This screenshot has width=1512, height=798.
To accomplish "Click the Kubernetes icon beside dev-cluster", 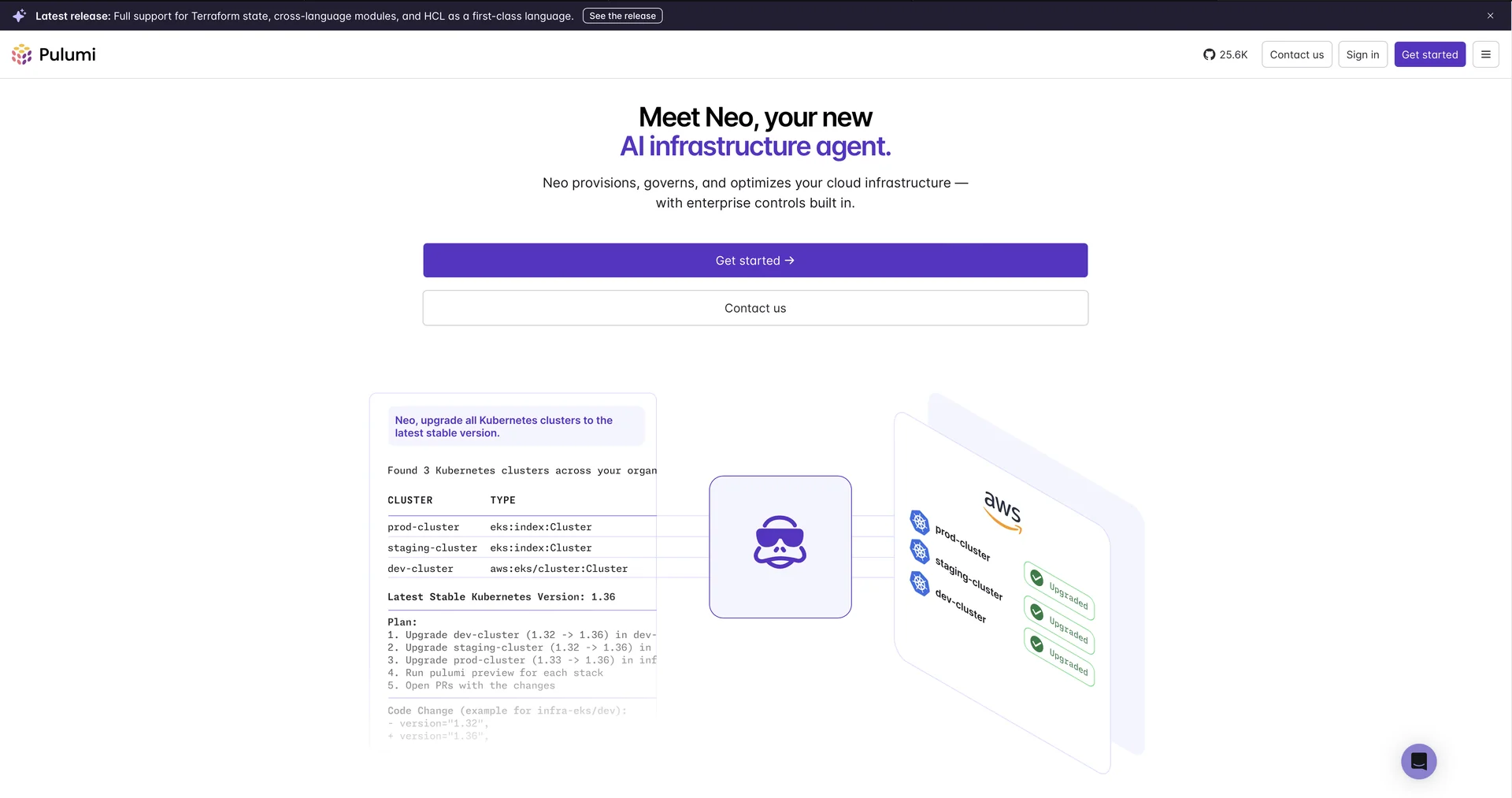I will 919,583.
